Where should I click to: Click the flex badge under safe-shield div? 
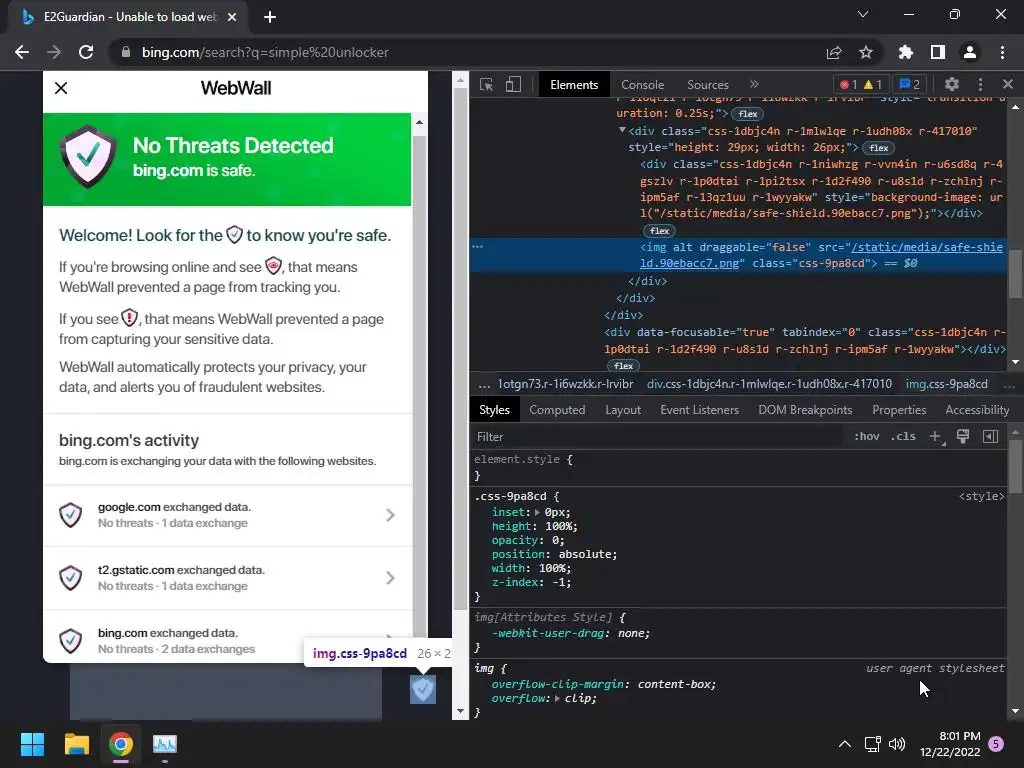(x=660, y=231)
